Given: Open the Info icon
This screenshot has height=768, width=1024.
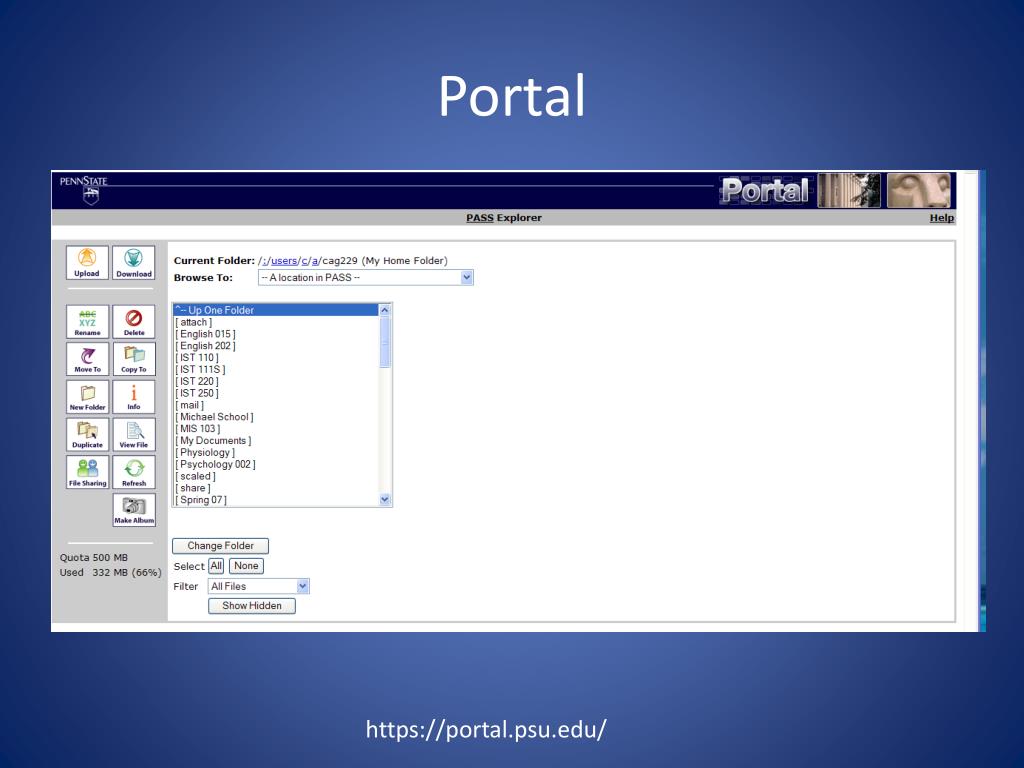Looking at the screenshot, I should click(134, 397).
